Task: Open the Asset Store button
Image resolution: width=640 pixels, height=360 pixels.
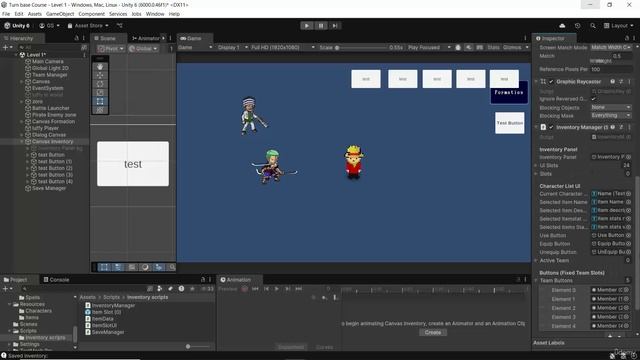Action: [x=88, y=26]
